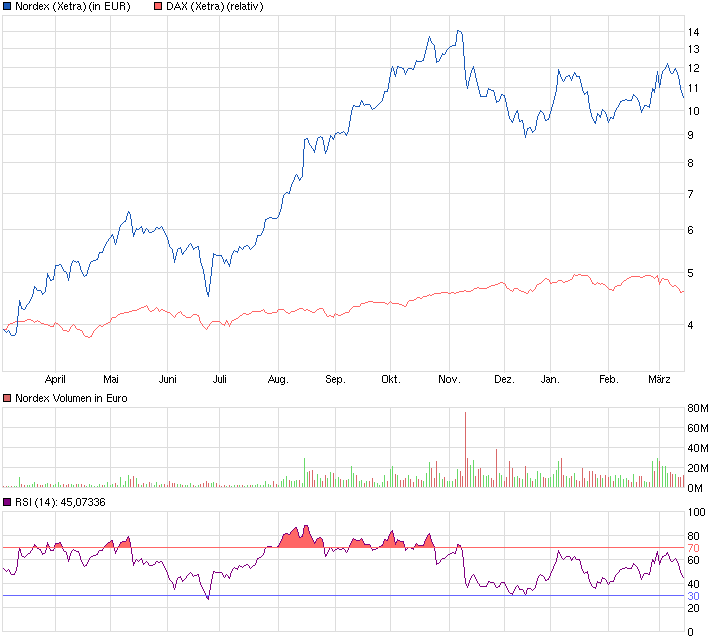Image resolution: width=726 pixels, height=640 pixels.
Task: Click the price axis value 9
Action: pos(690,135)
